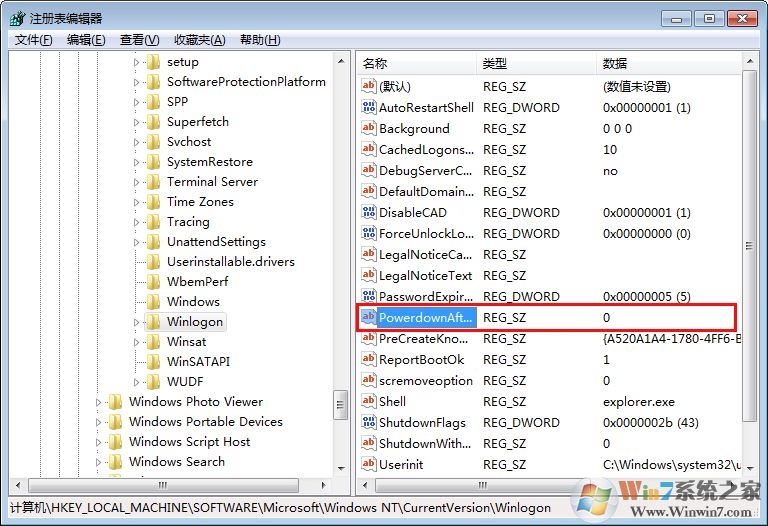Click the Registry Editor icon in title bar
The image size is (768, 526).
pos(18,19)
